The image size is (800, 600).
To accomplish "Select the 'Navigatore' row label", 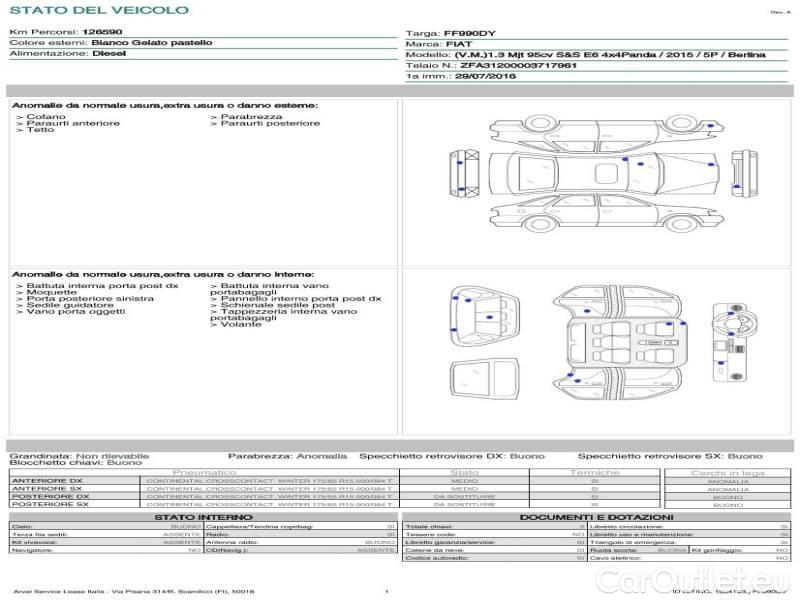I will click(x=32, y=551).
